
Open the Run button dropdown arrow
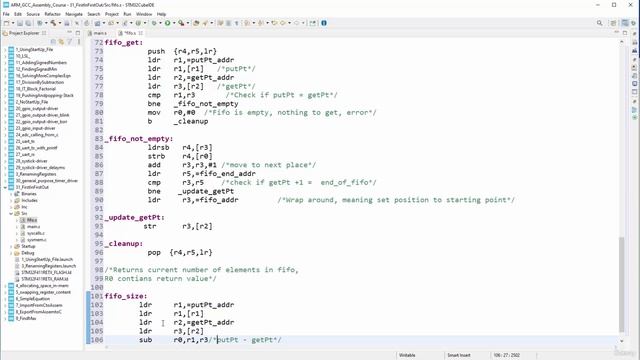pyautogui.click(x=173, y=23)
